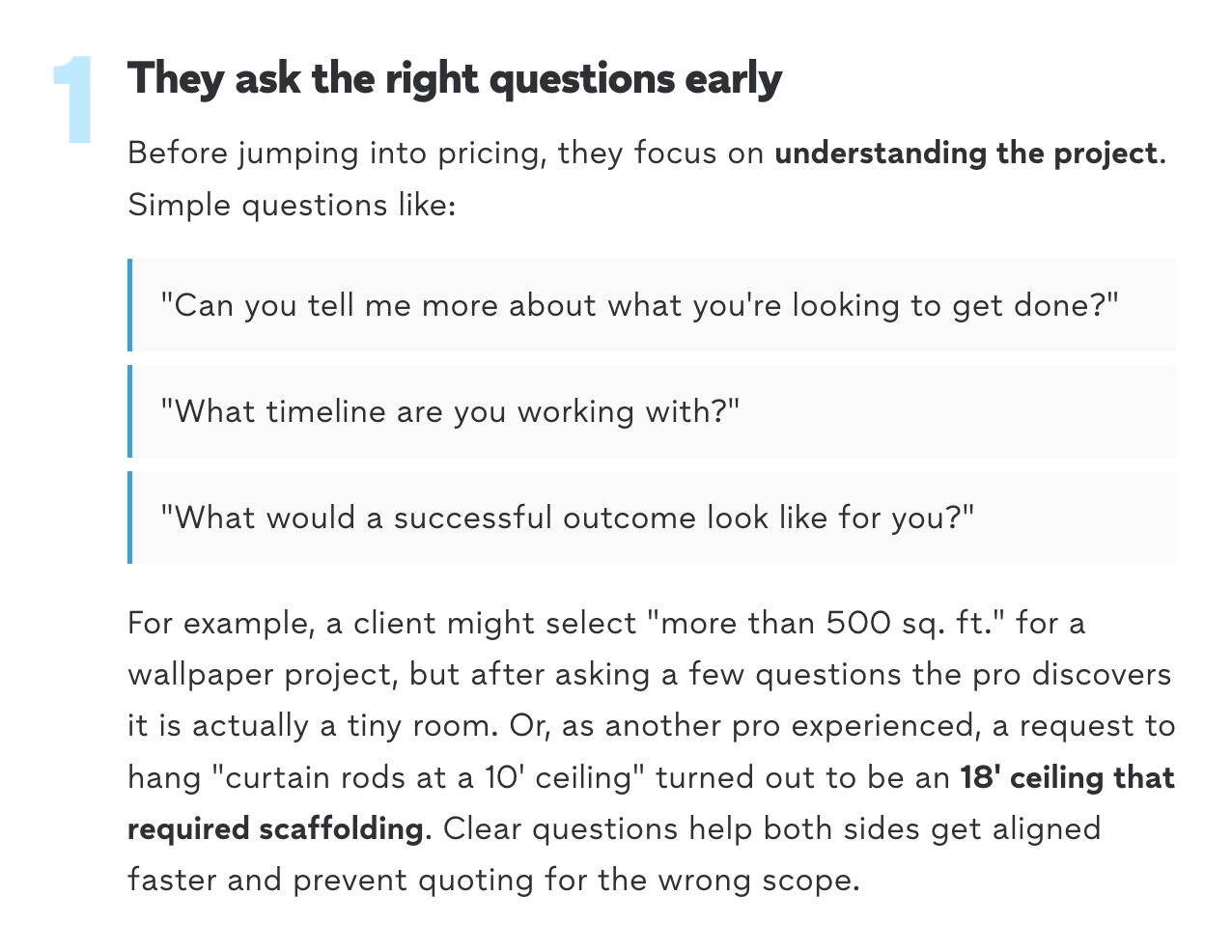Click the "What would a successful outcome" quote

(568, 518)
